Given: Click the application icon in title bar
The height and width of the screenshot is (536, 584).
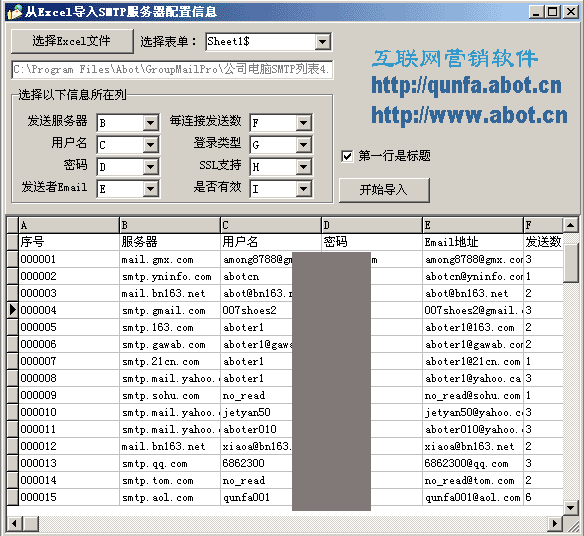Looking at the screenshot, I should (14, 12).
